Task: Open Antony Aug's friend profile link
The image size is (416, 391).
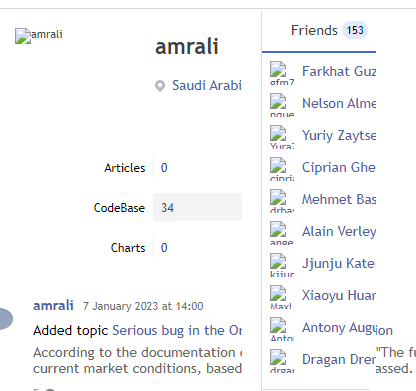Action: [x=339, y=328]
